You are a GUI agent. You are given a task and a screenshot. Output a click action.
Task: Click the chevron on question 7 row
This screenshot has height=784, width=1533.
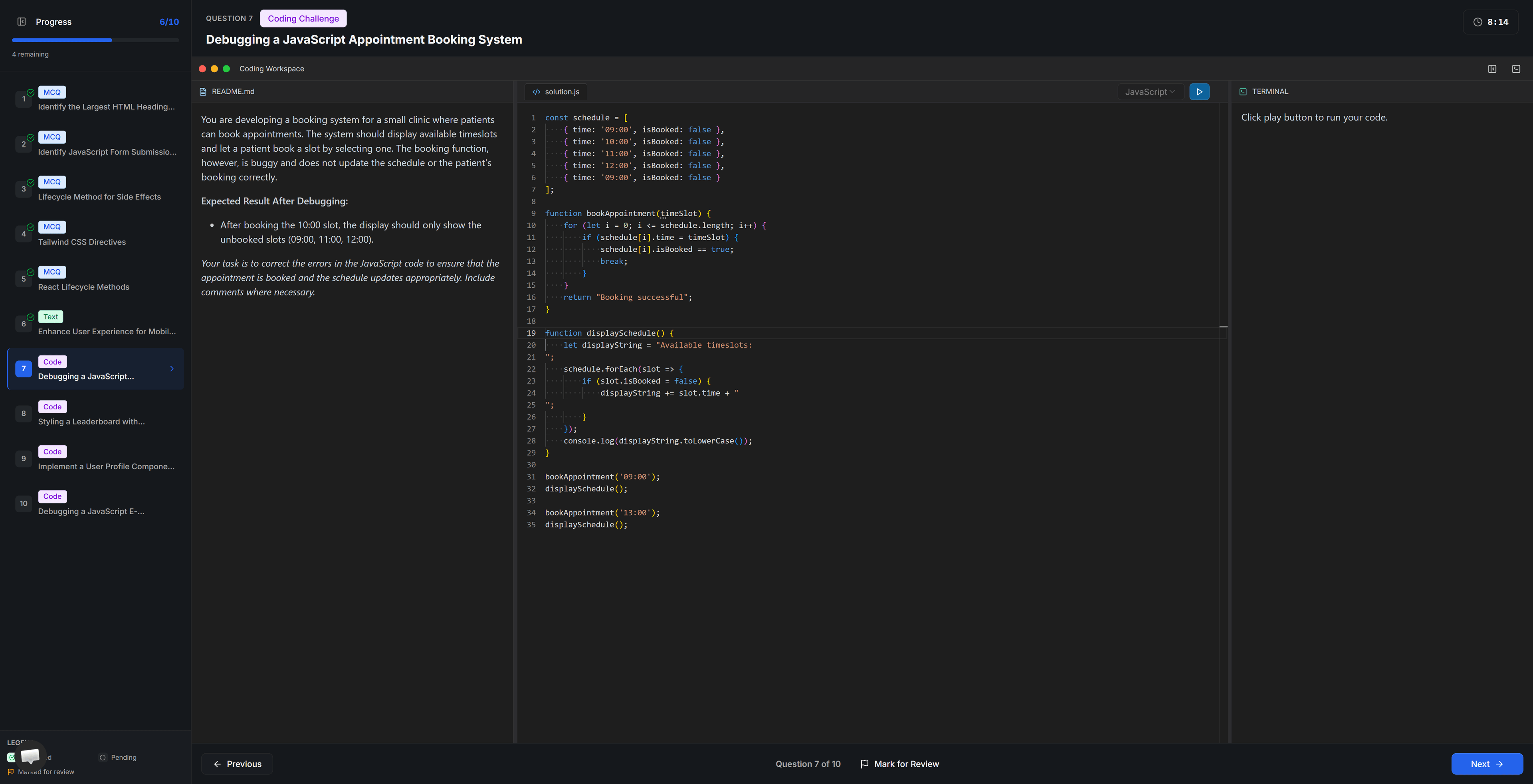click(172, 369)
